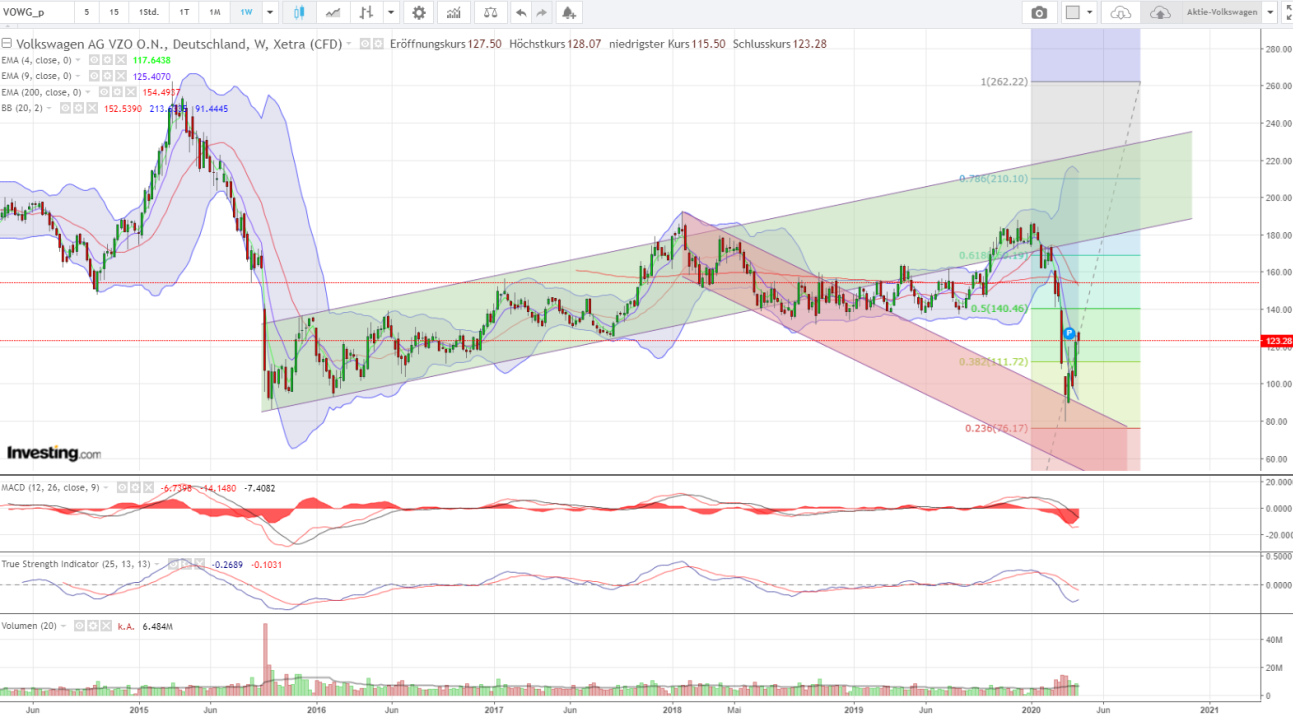
Task: Click the balance scale compare icon
Action: 489,13
